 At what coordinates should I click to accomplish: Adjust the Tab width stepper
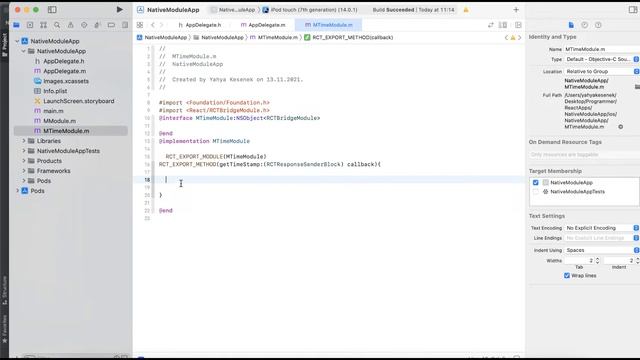click(597, 260)
